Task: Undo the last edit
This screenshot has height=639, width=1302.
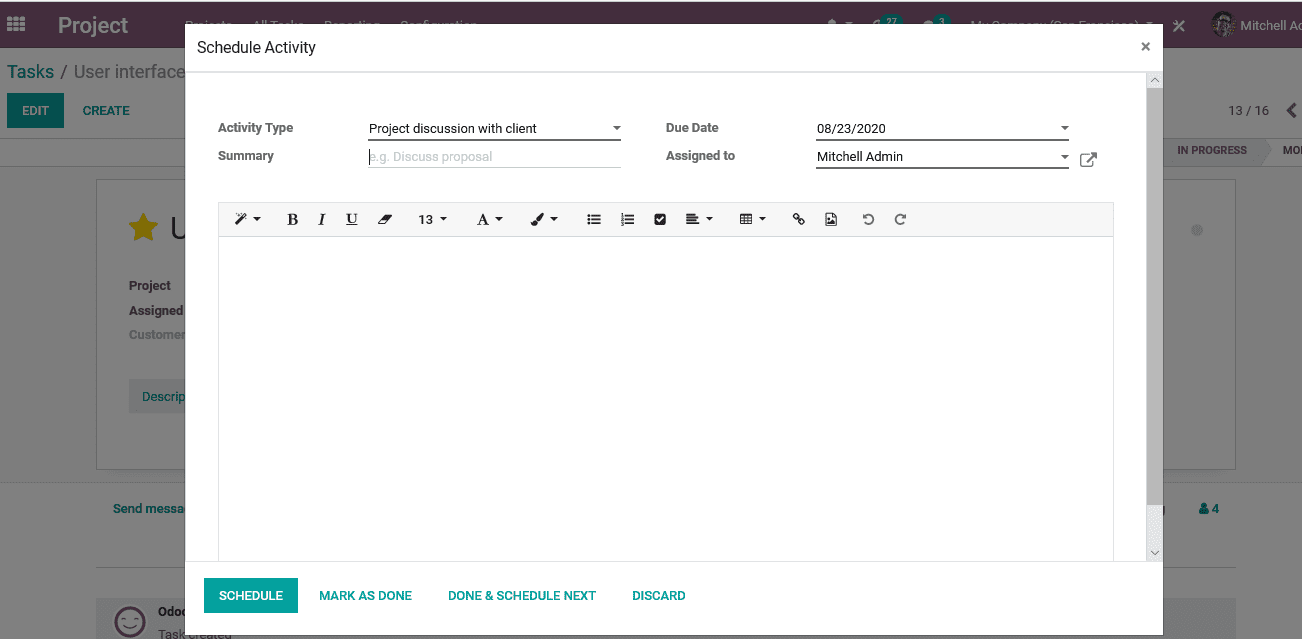Action: [868, 219]
